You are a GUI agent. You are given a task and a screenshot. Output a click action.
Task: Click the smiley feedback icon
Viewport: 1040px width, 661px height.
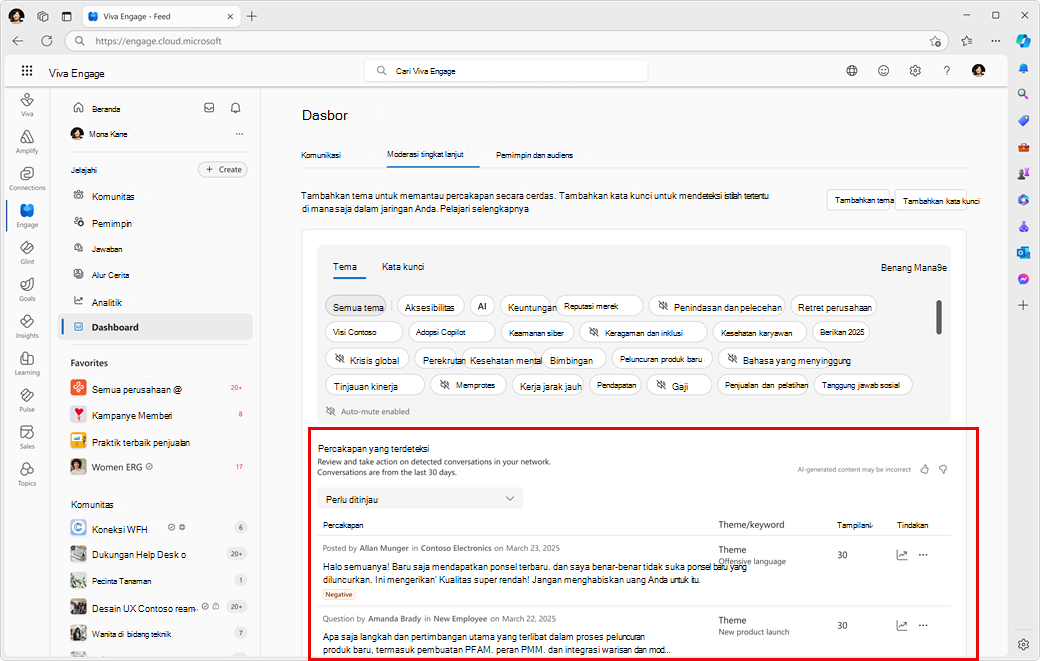click(883, 71)
